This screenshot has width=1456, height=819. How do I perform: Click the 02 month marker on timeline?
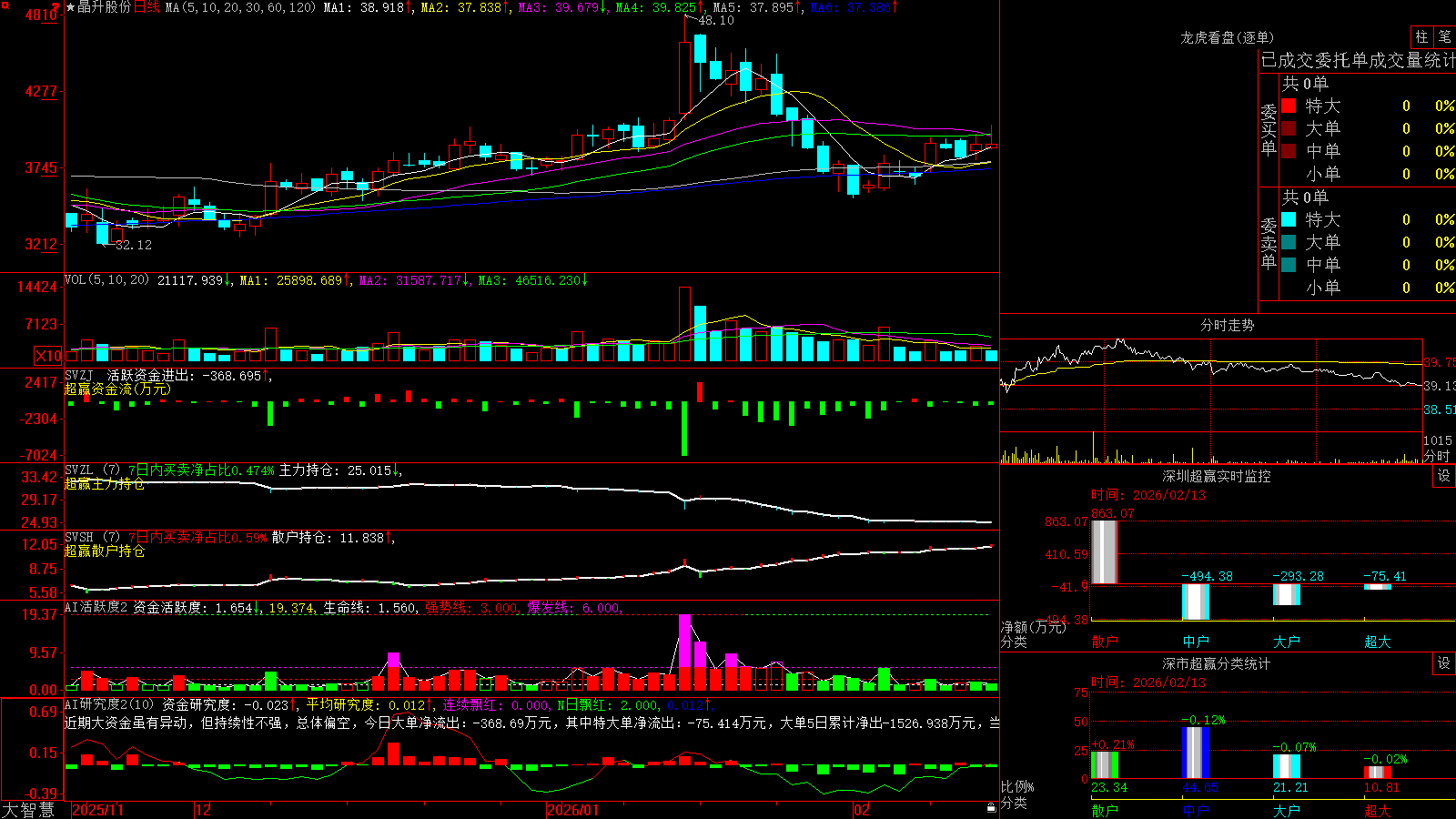click(861, 810)
